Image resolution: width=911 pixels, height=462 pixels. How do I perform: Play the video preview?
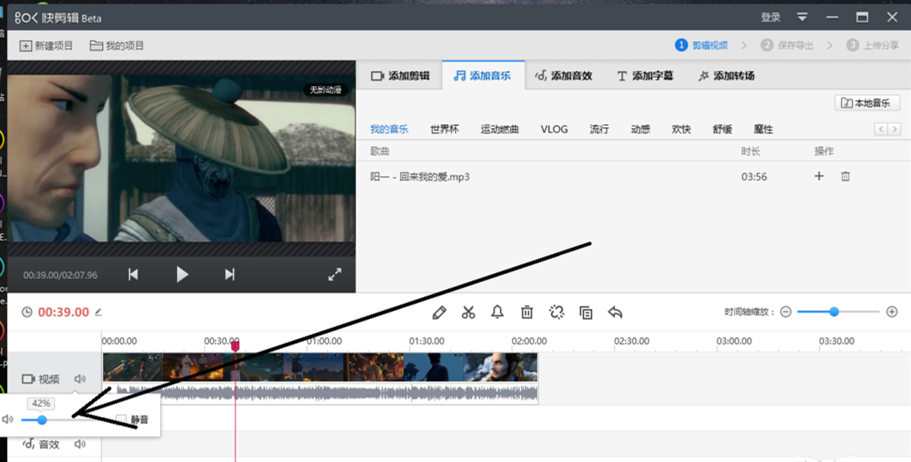tap(182, 274)
